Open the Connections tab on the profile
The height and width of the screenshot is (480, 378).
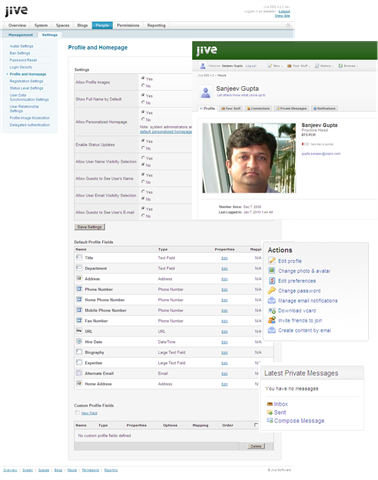pos(258,108)
